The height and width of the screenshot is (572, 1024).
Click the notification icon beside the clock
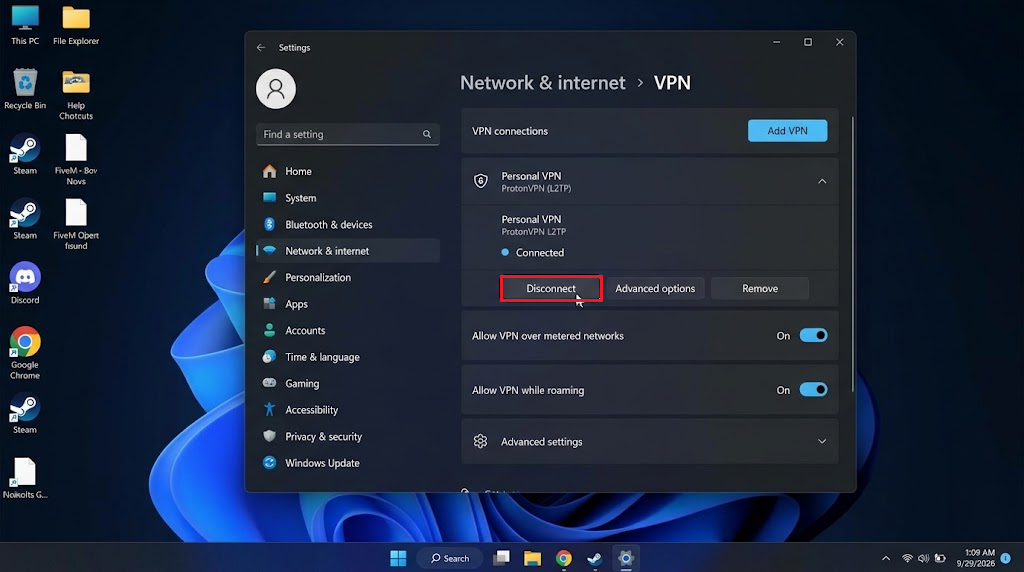(1006, 558)
